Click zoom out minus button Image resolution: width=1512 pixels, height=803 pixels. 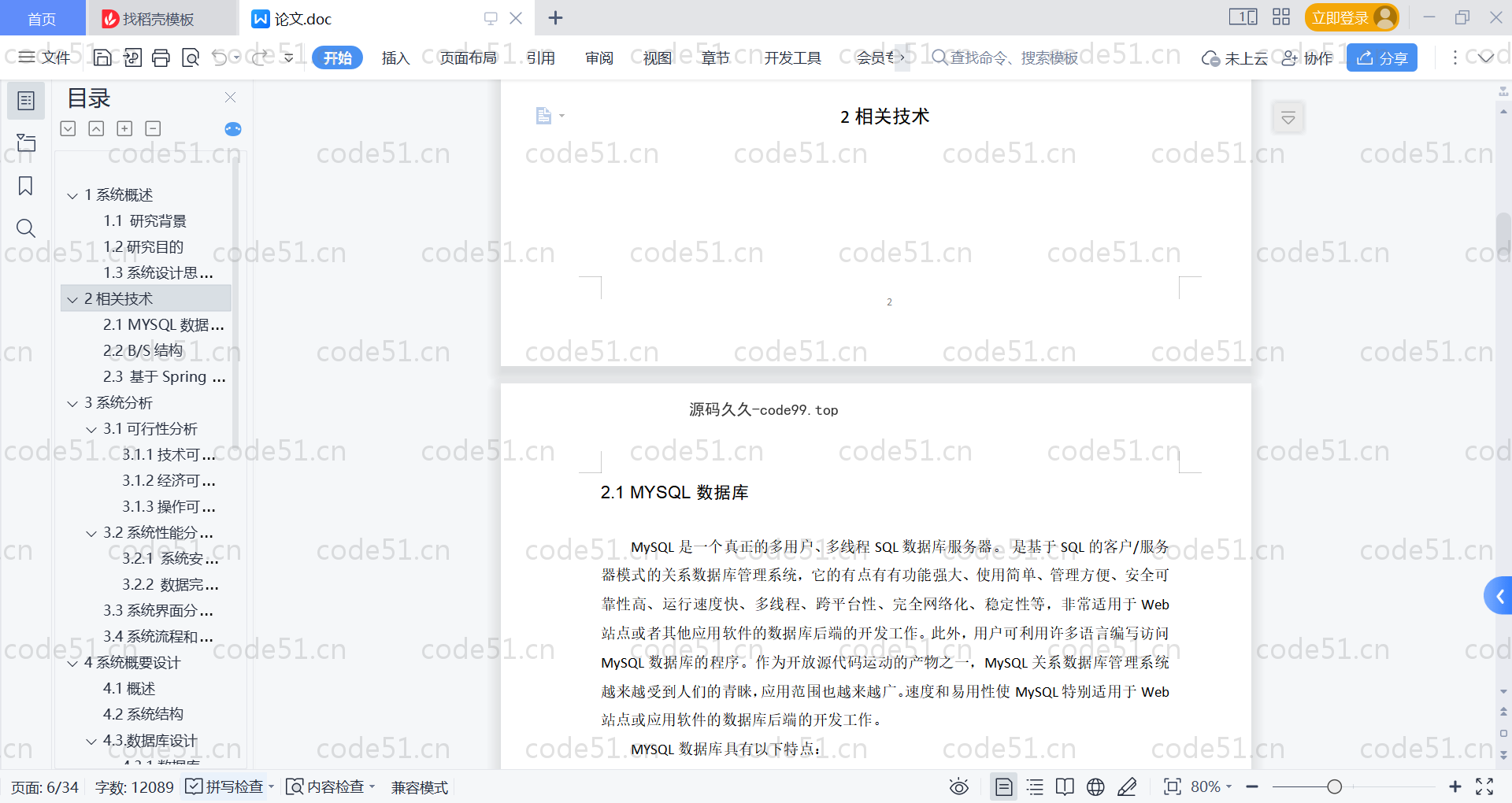pos(1252,786)
